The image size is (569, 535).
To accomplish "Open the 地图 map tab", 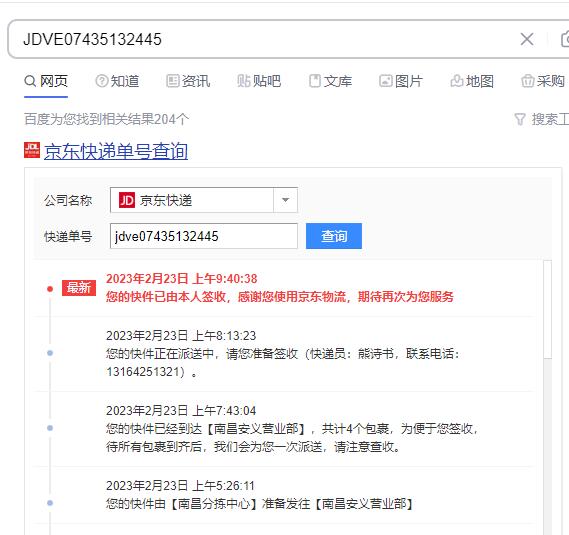I will click(472, 81).
